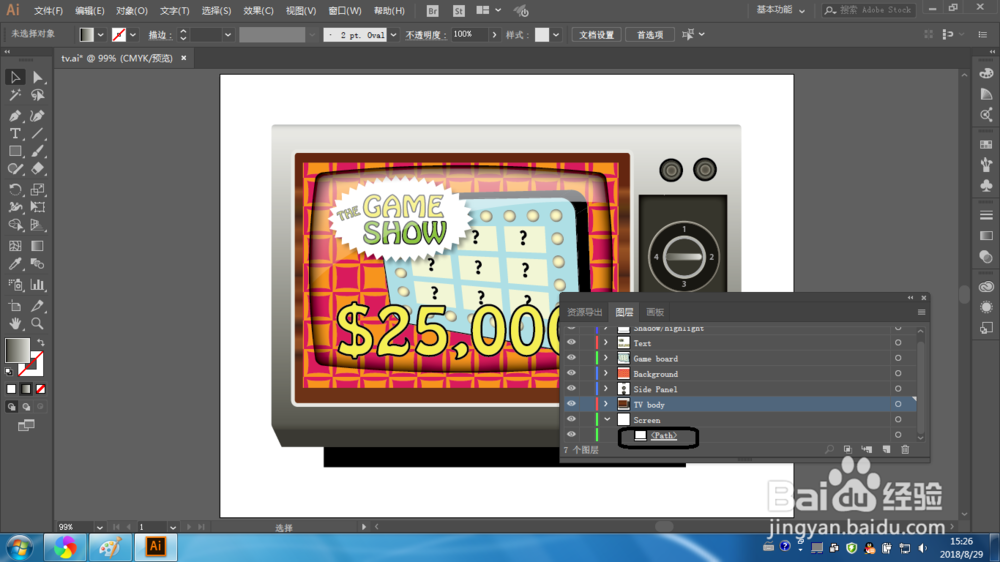Choose the Magic Wand tool
The height and width of the screenshot is (562, 1000).
pos(15,95)
